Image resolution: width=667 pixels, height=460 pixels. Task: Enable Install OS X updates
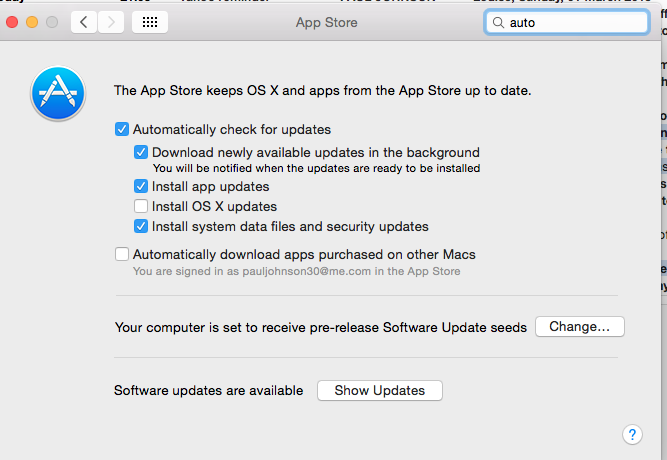point(141,206)
